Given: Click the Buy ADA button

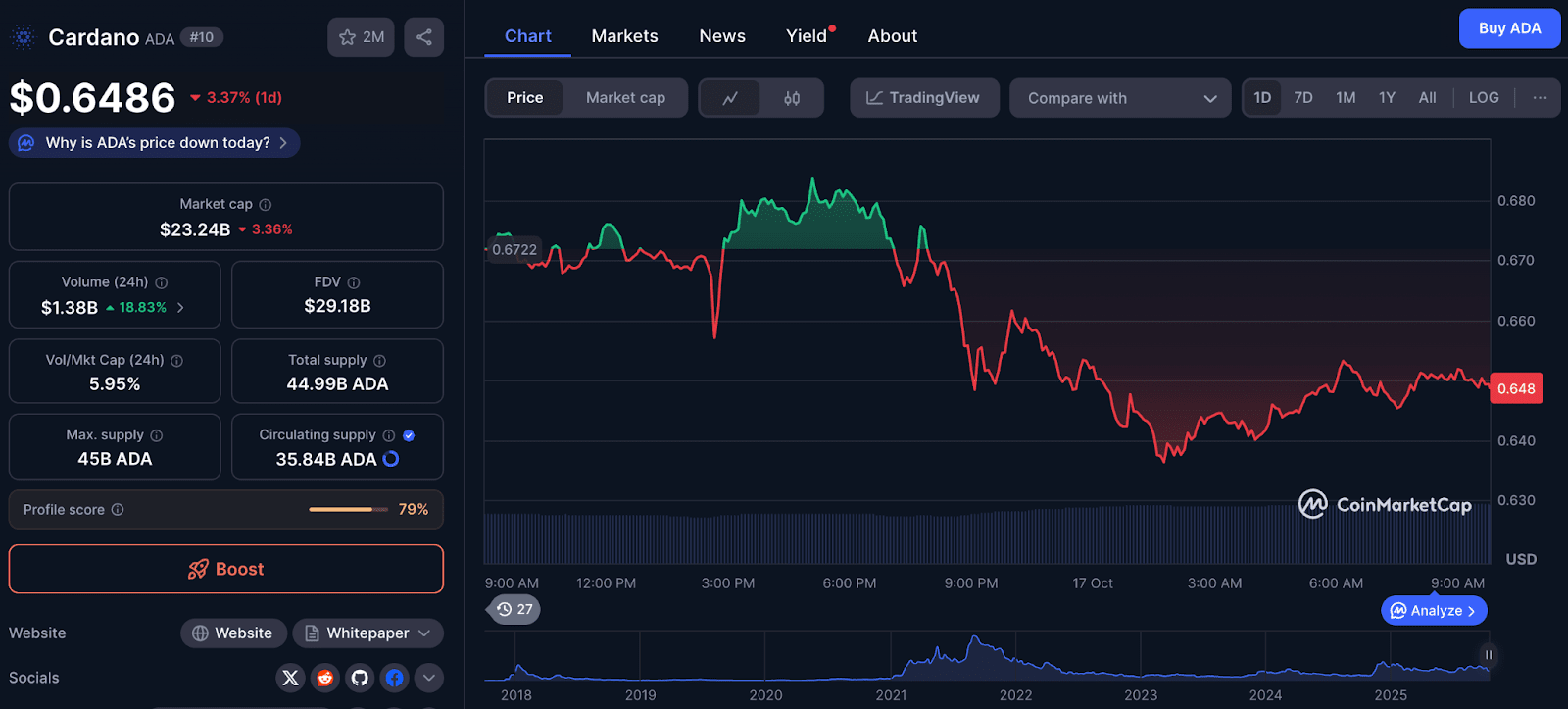Looking at the screenshot, I should (x=1508, y=28).
